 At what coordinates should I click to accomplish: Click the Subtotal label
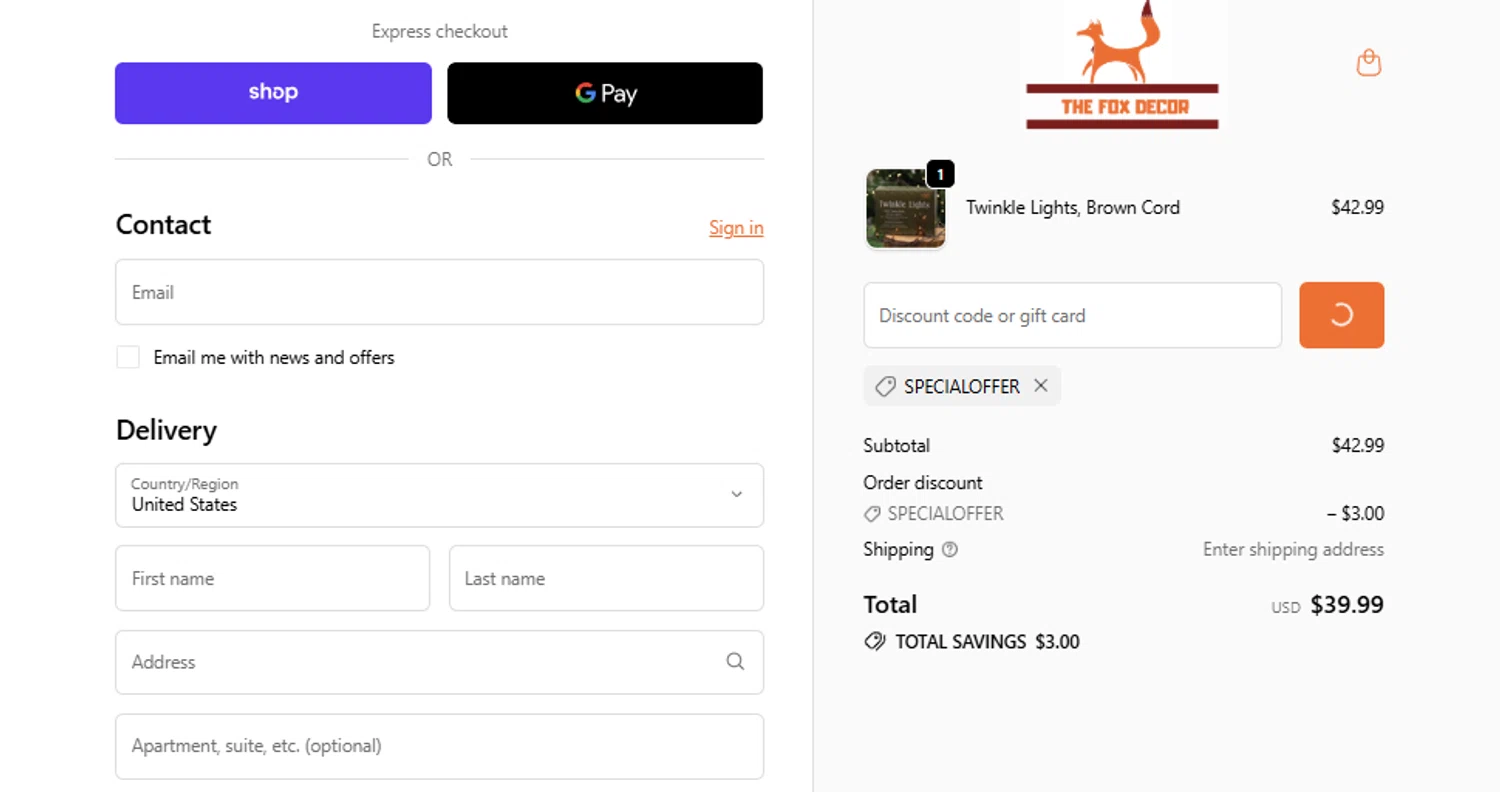896,445
